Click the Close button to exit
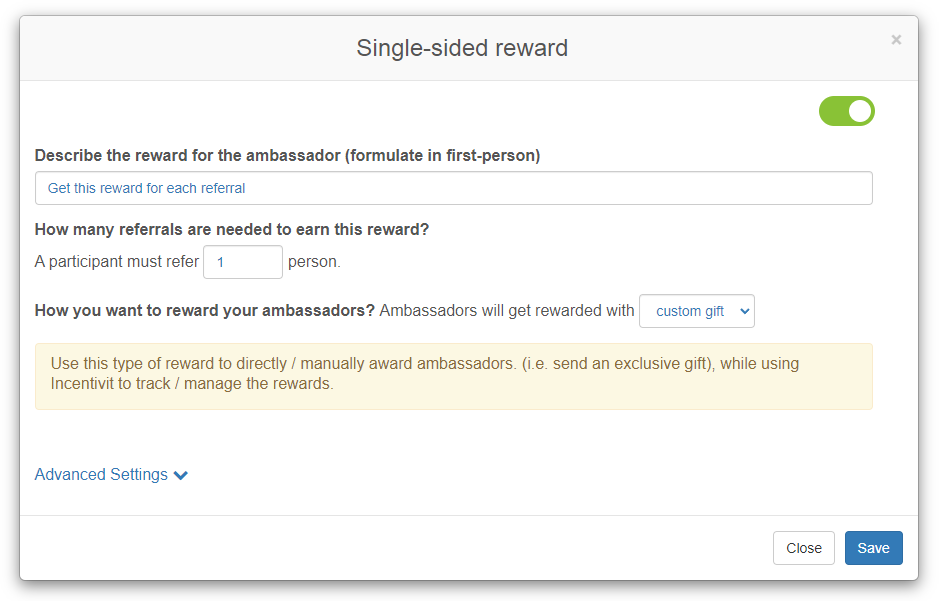 click(803, 548)
